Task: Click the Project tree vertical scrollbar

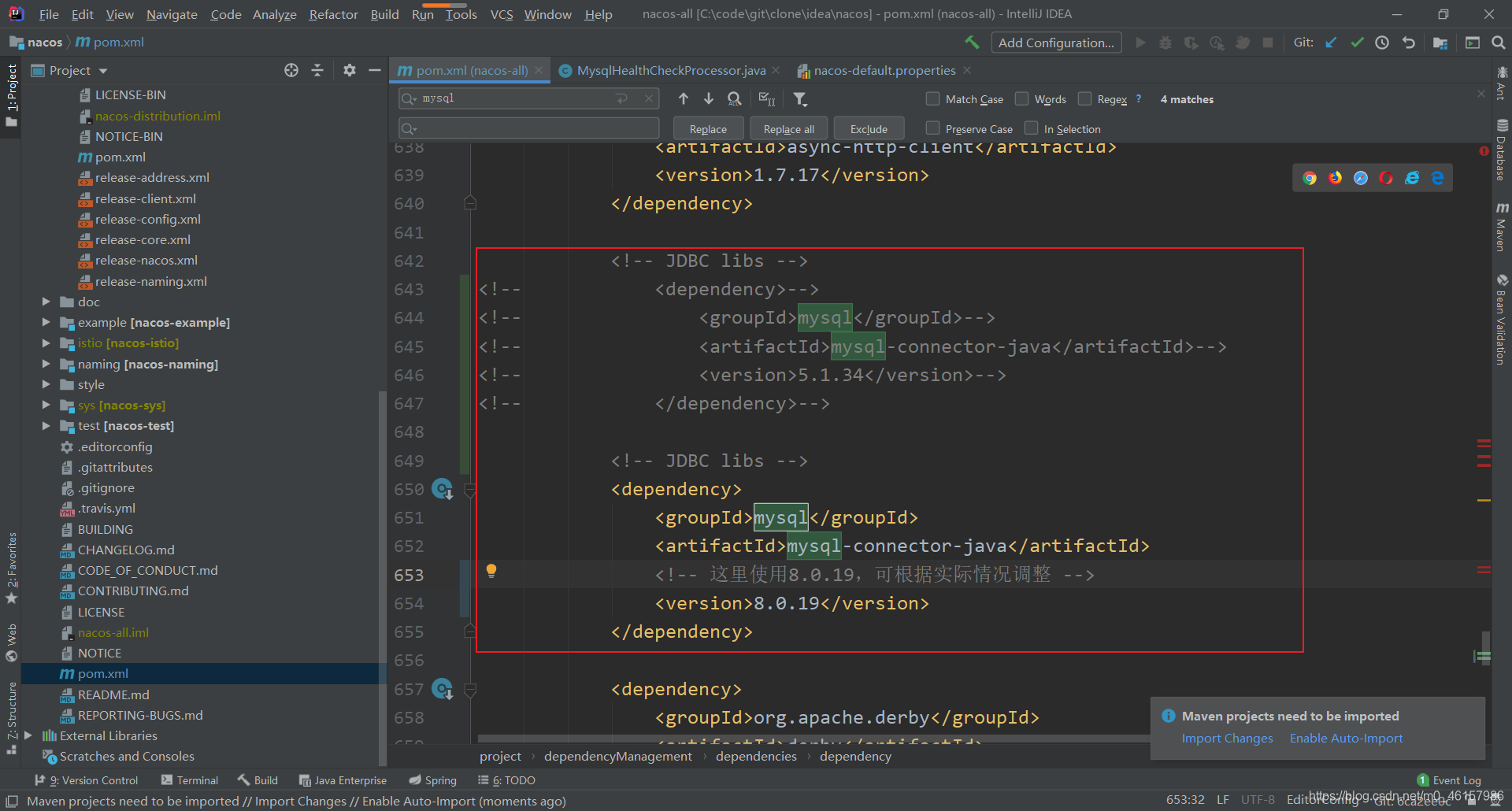Action: click(383, 579)
